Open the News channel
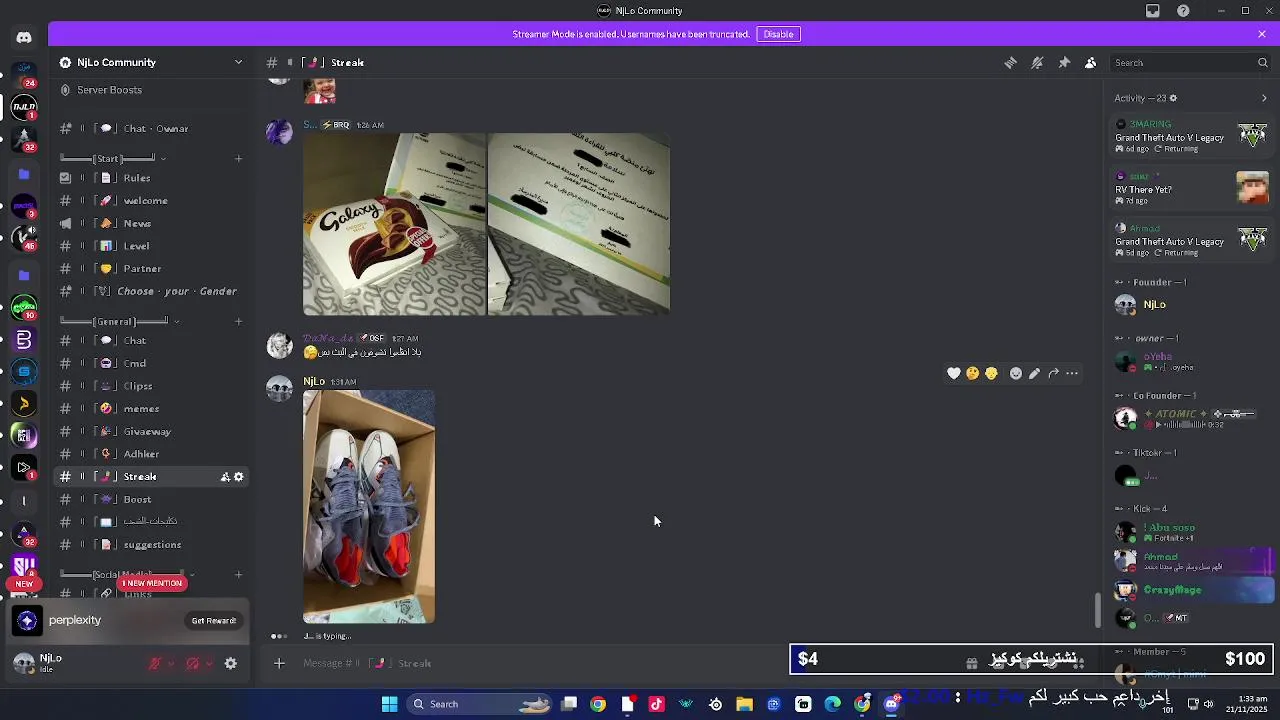The height and width of the screenshot is (720, 1280). [152, 224]
